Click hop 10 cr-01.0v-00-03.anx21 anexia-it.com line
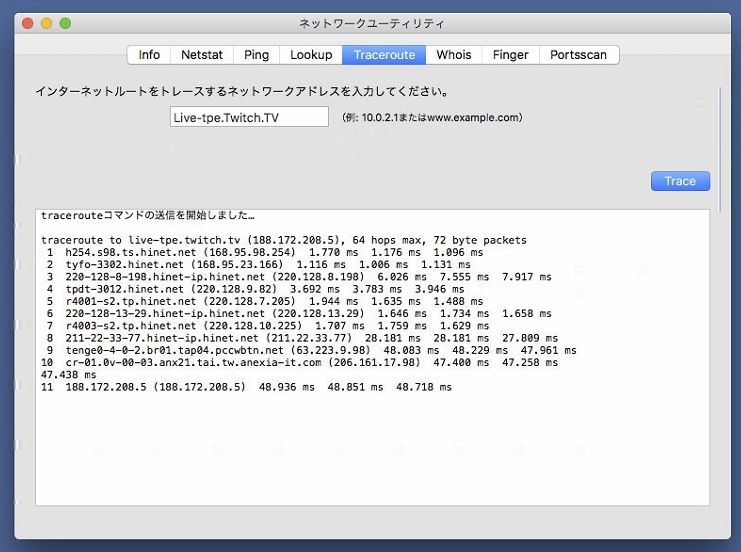The width and height of the screenshot is (741, 552). (x=300, y=363)
